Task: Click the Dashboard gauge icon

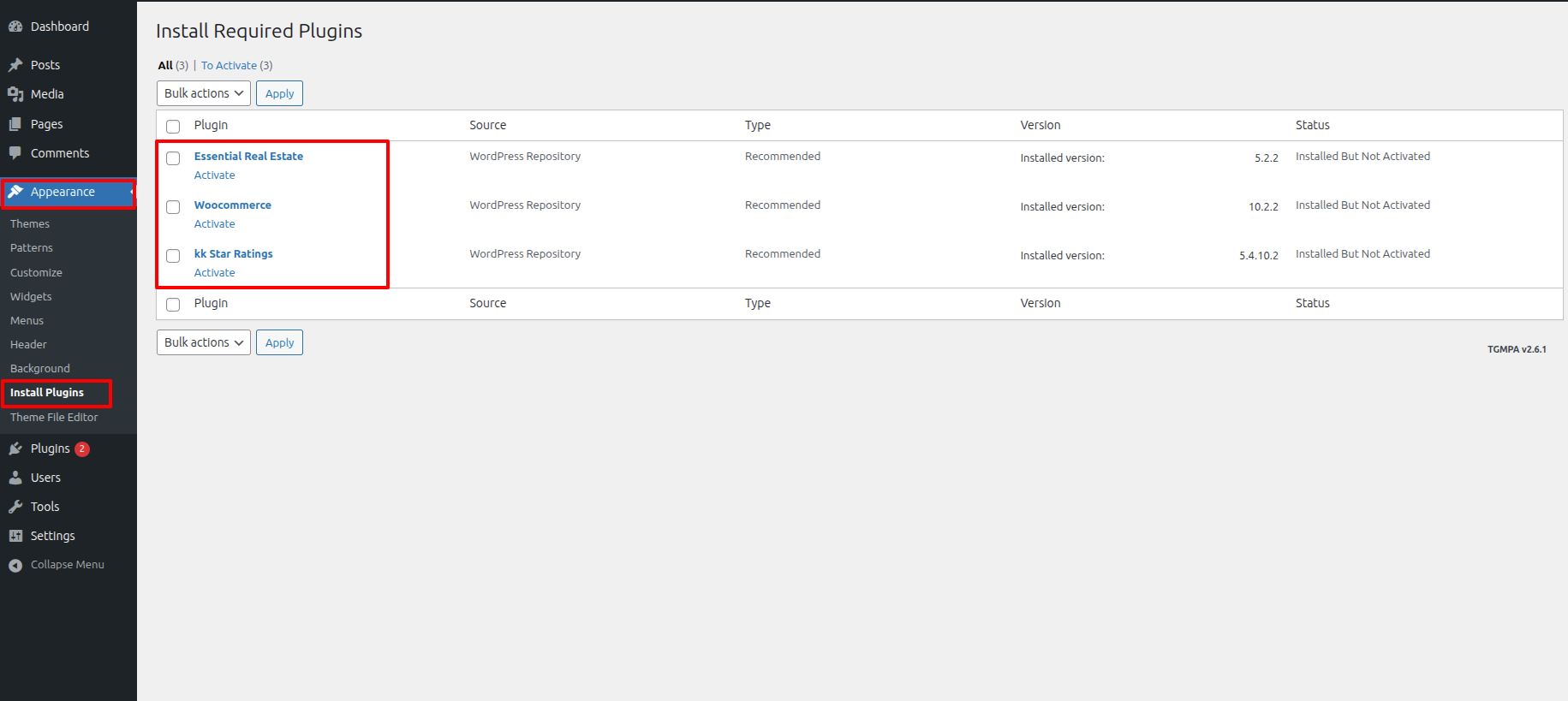Action: coord(15,27)
